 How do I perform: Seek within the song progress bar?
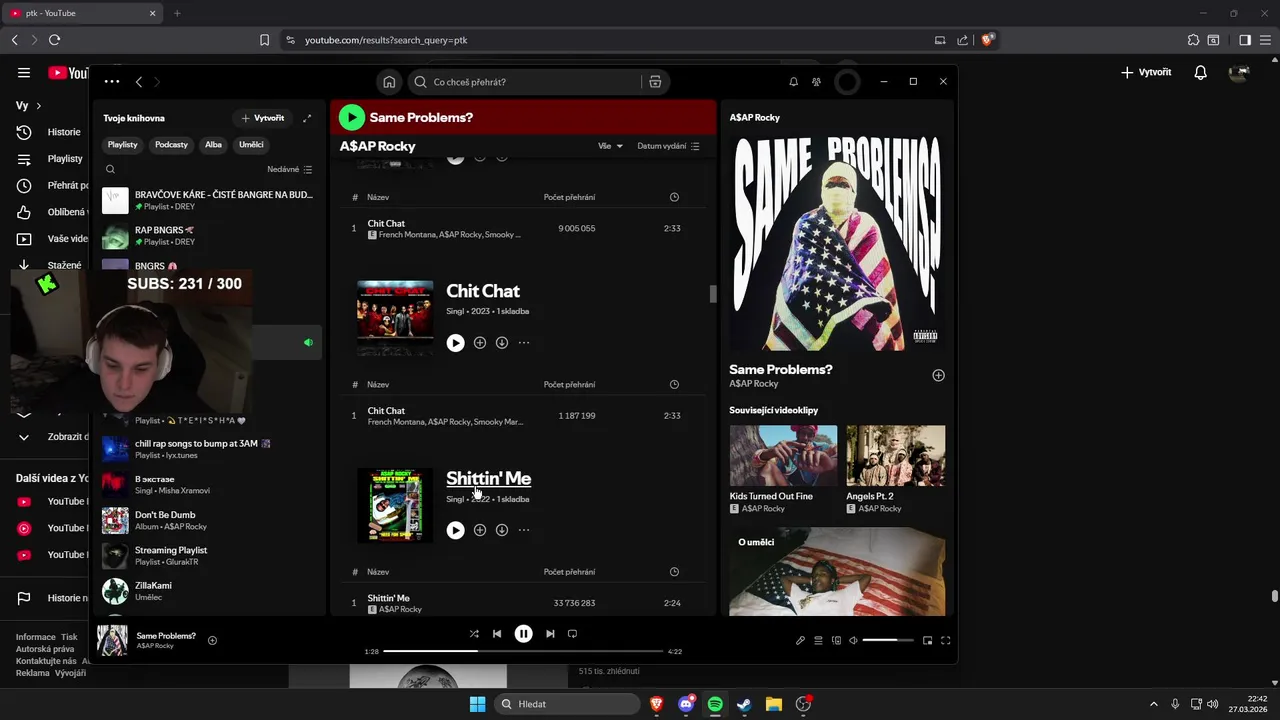523,651
